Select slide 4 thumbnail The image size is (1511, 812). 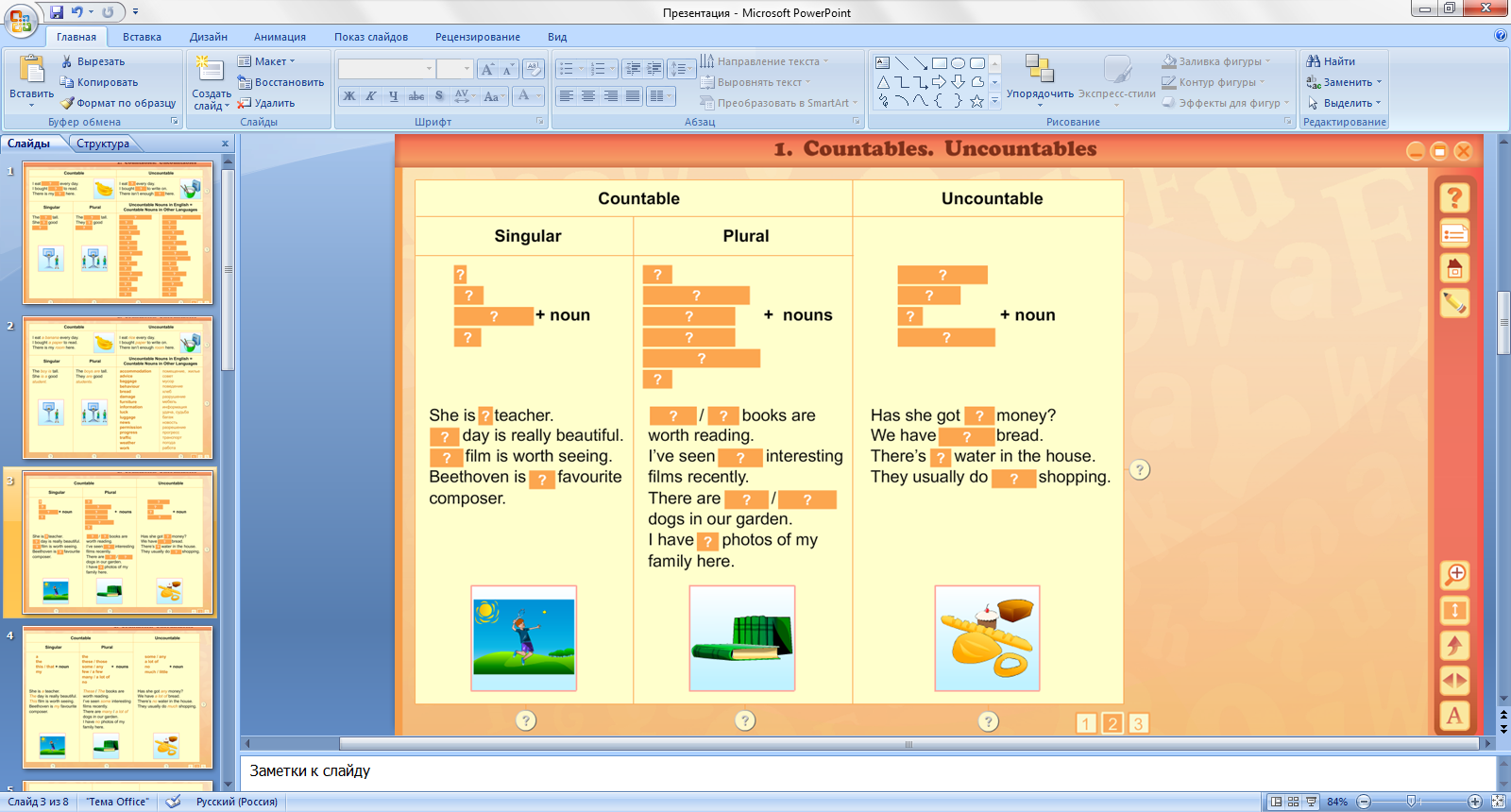pos(118,697)
